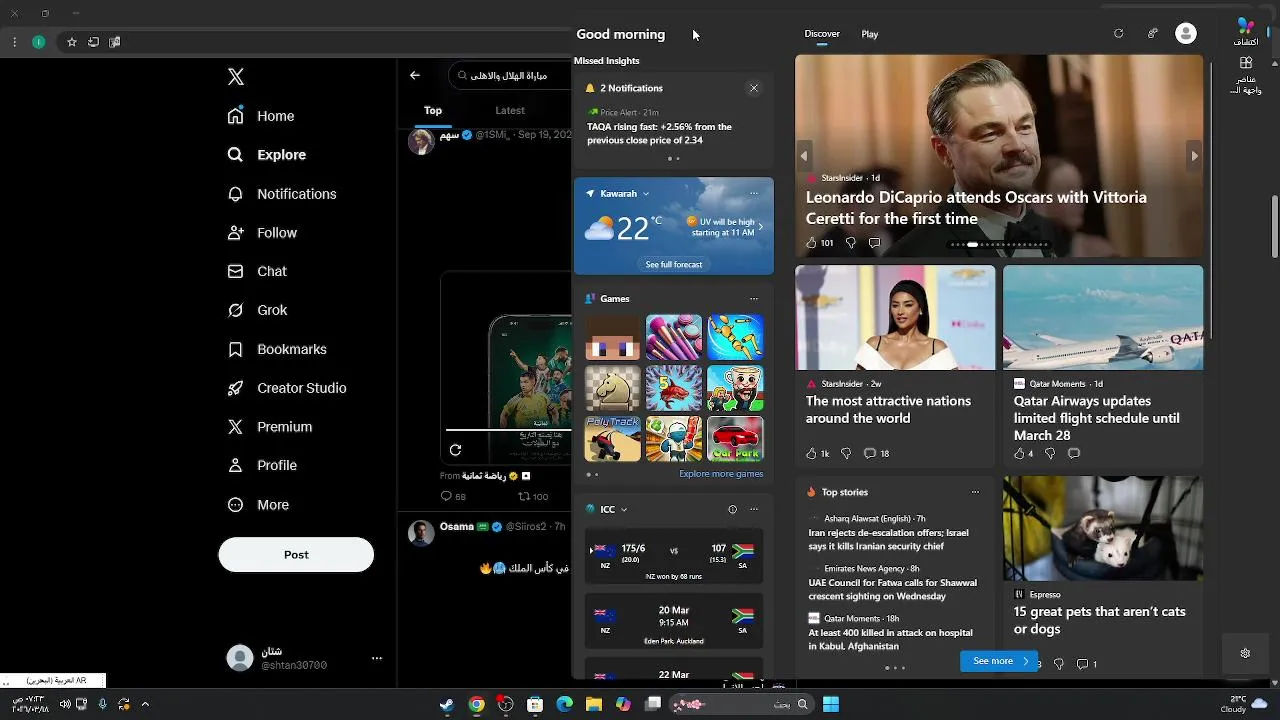This screenshot has height=720, width=1280.
Task: Open the Premium page in X
Action: pyautogui.click(x=270, y=427)
